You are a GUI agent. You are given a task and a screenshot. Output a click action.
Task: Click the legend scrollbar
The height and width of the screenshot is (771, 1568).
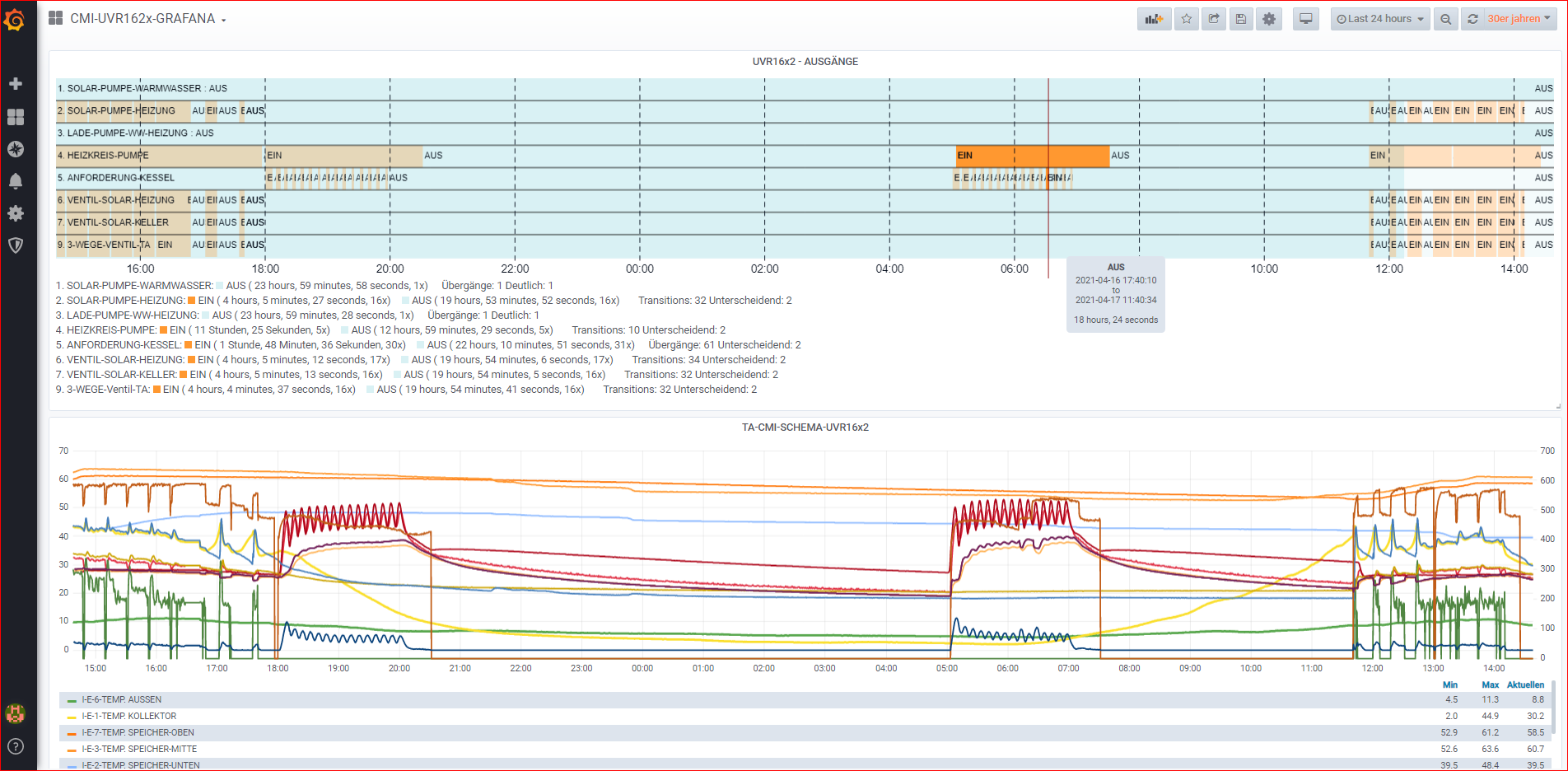[1553, 708]
